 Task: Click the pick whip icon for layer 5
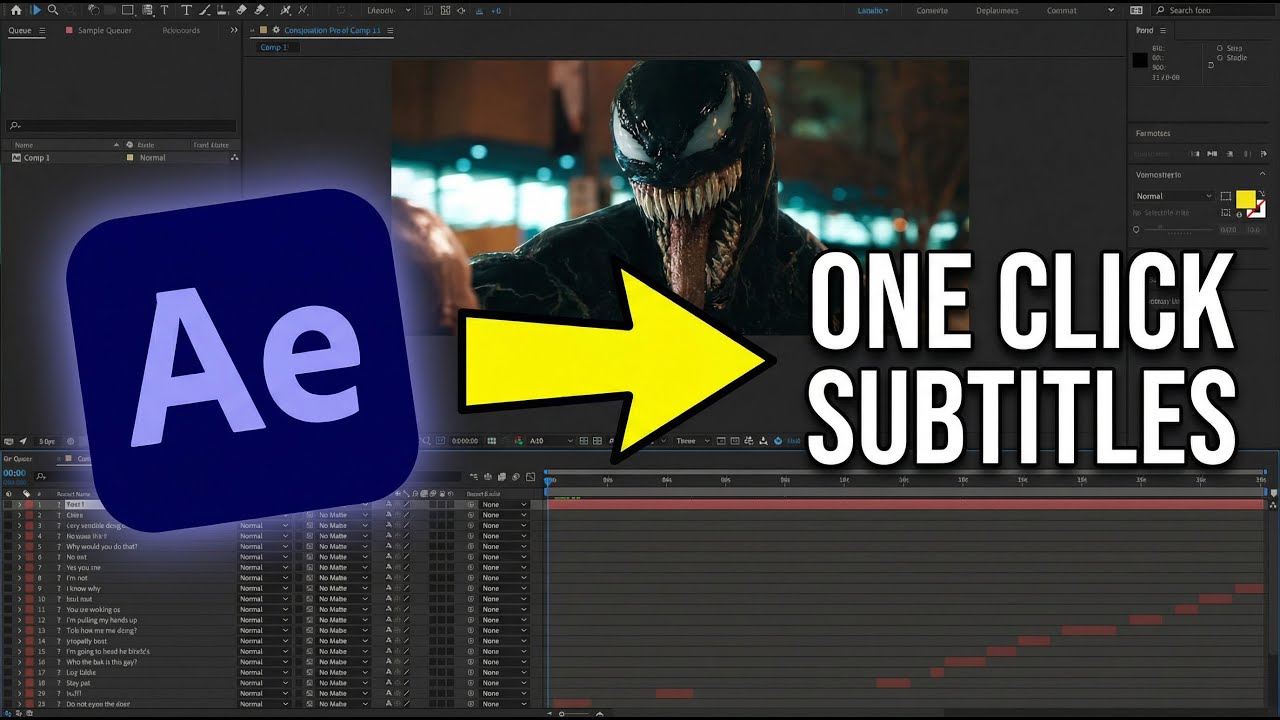click(x=471, y=547)
